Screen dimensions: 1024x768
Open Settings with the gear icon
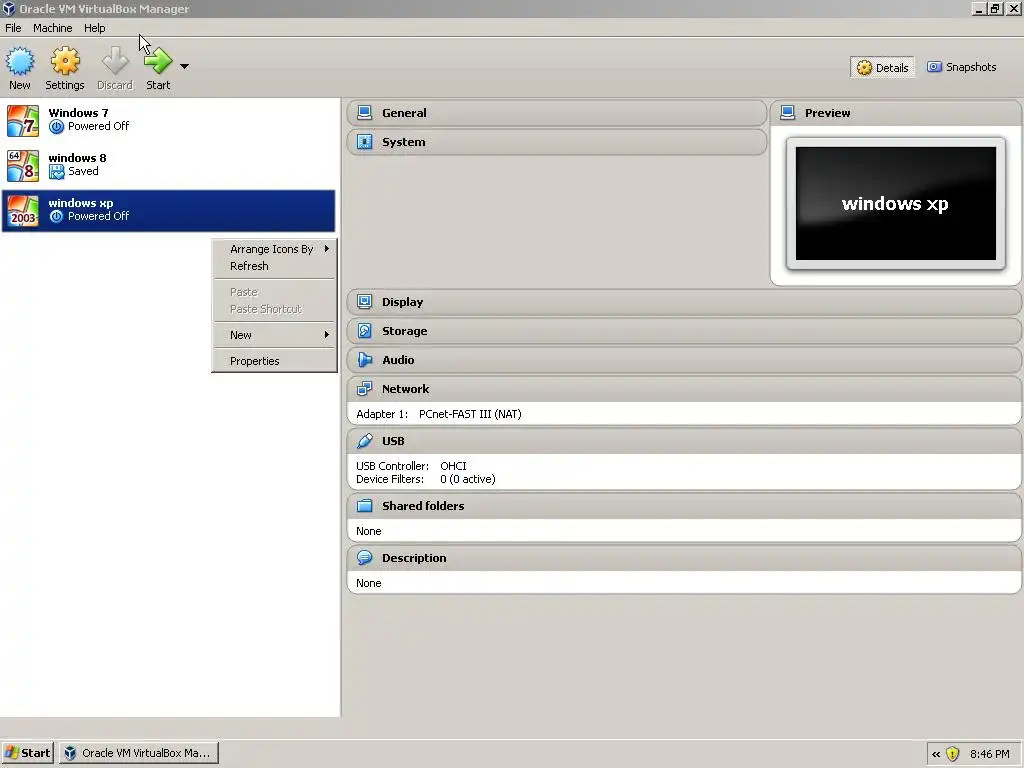[x=65, y=61]
